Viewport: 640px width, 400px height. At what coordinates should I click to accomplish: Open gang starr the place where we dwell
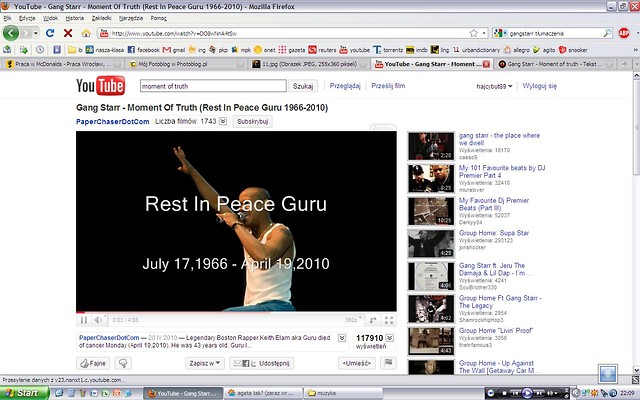499,139
